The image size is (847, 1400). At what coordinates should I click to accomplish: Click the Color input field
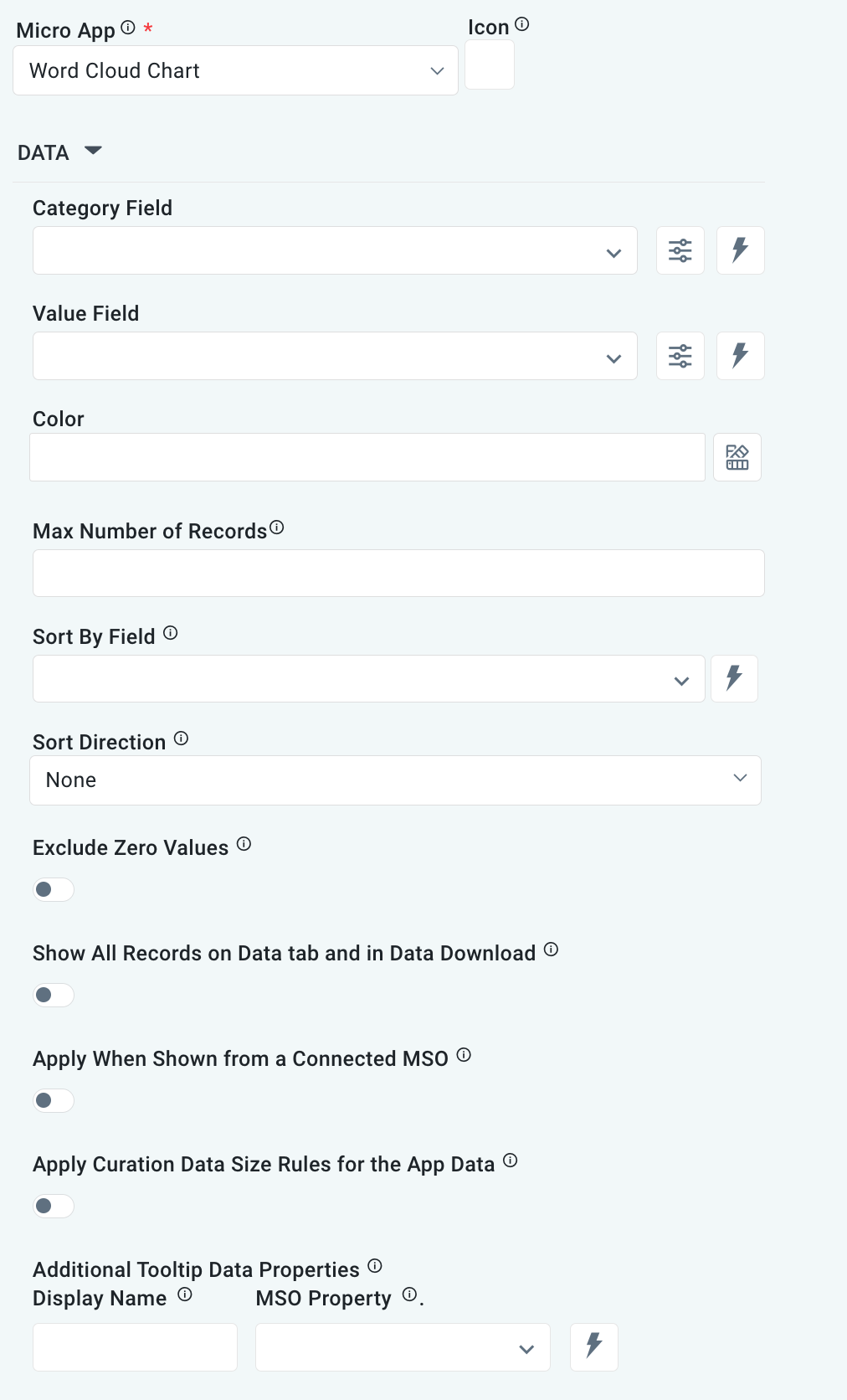coord(367,457)
